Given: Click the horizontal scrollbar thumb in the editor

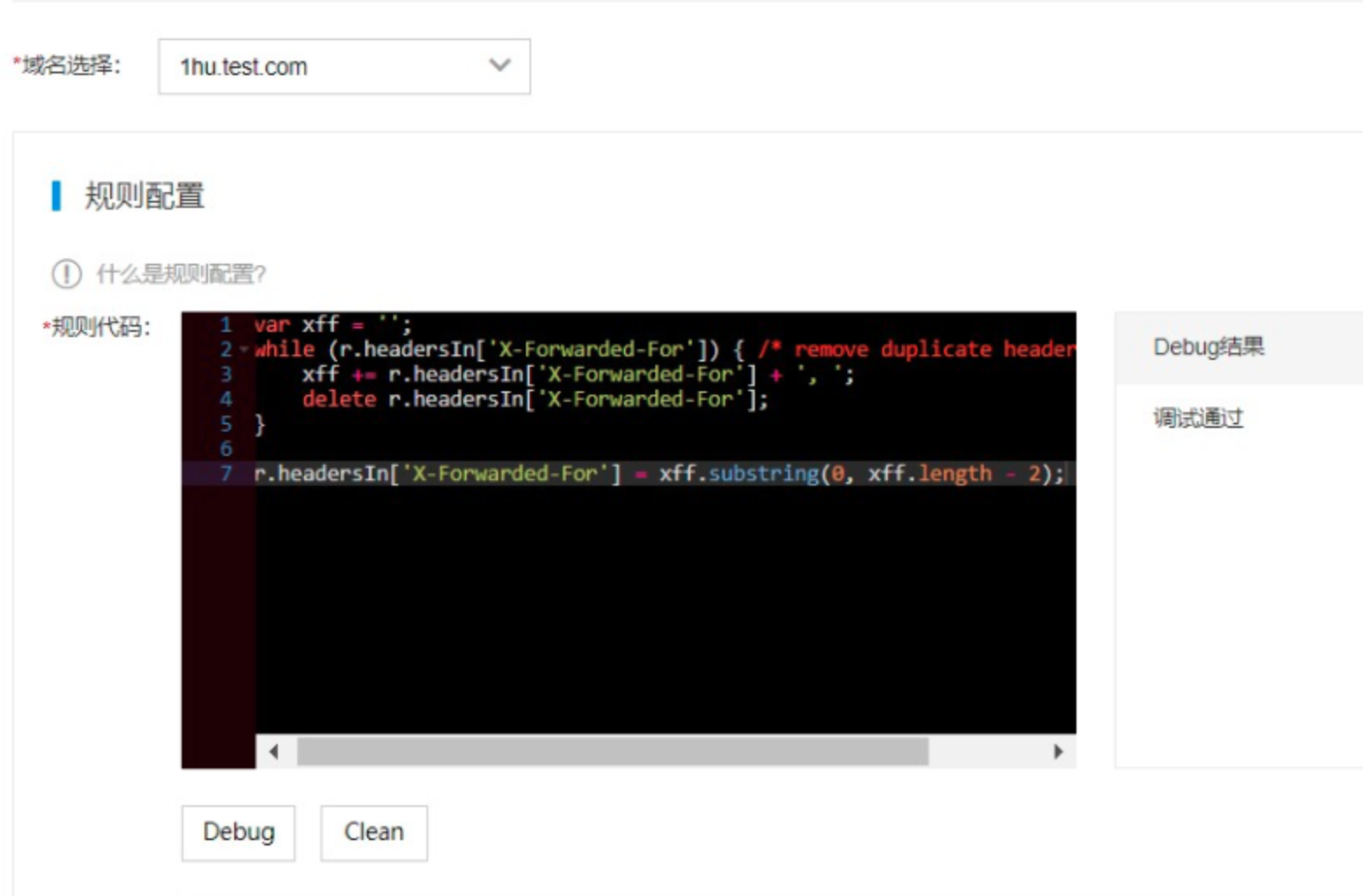Looking at the screenshot, I should coord(612,752).
